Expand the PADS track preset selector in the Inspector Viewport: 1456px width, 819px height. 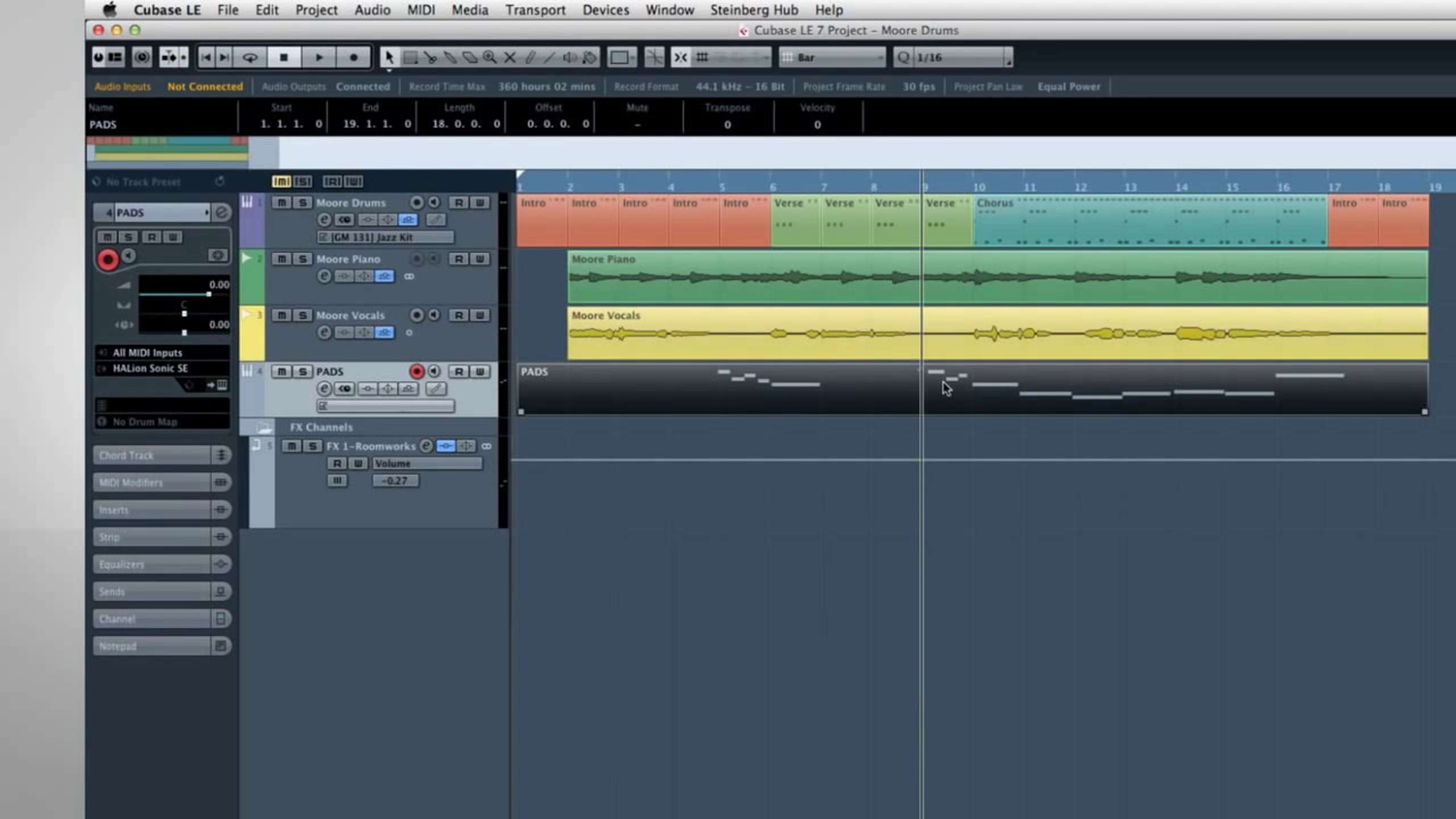tap(208, 212)
